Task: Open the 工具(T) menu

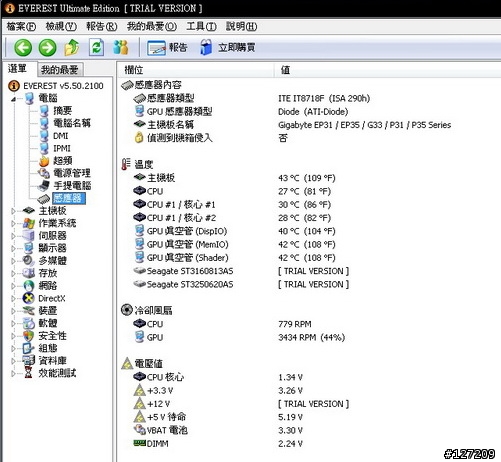Action: click(x=201, y=26)
